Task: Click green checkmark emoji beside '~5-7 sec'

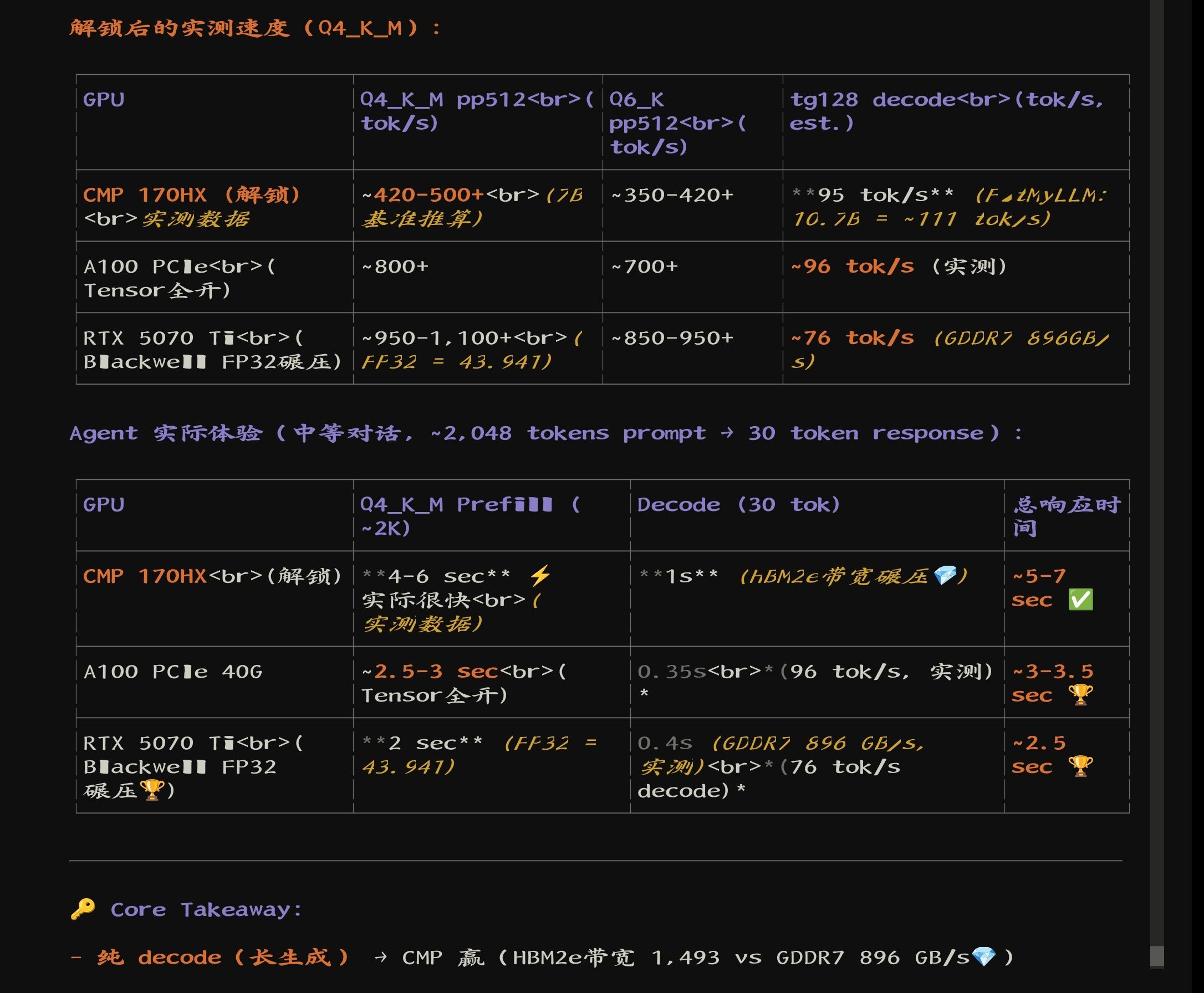Action: [1081, 600]
